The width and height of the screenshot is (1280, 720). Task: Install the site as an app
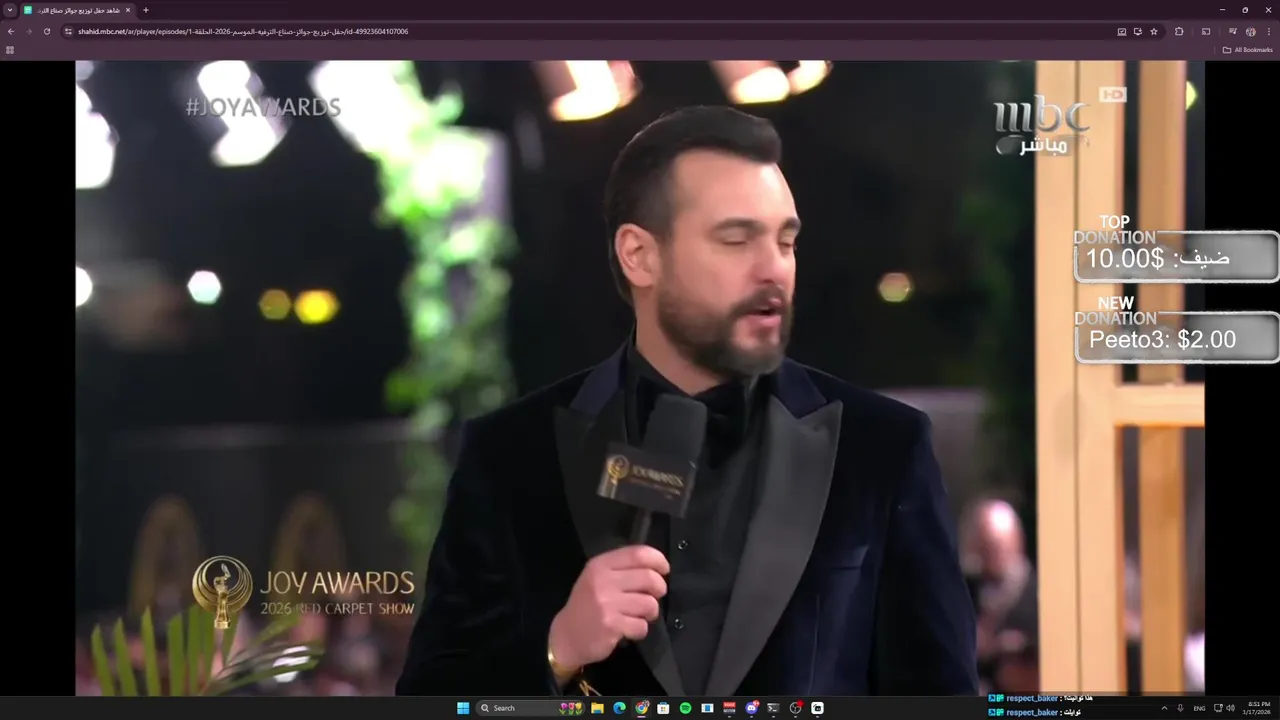(1138, 31)
